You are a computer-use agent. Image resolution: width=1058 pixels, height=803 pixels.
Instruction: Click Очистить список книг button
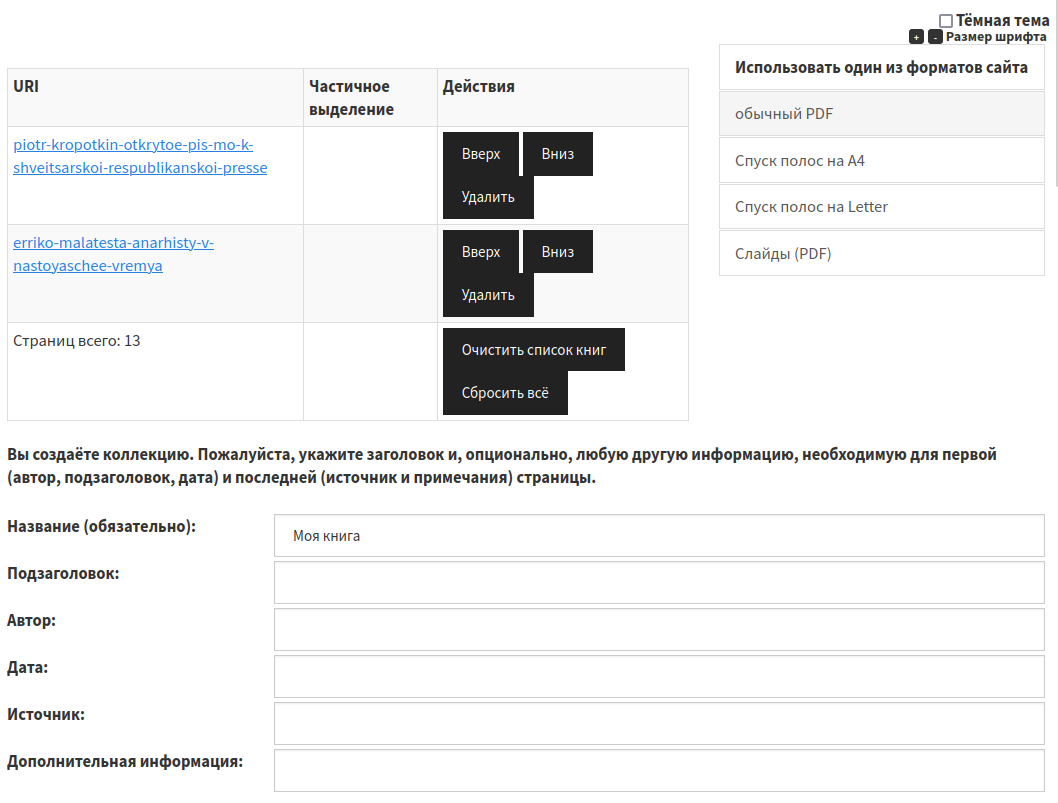(533, 350)
